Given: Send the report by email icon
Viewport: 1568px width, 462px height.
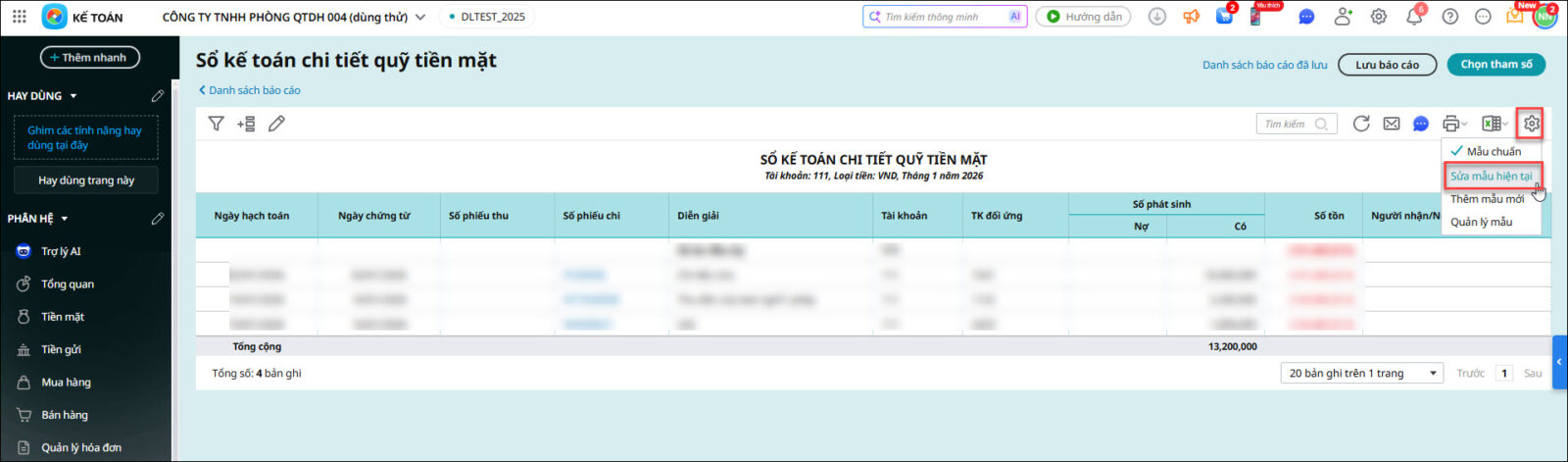Looking at the screenshot, I should 1392,124.
